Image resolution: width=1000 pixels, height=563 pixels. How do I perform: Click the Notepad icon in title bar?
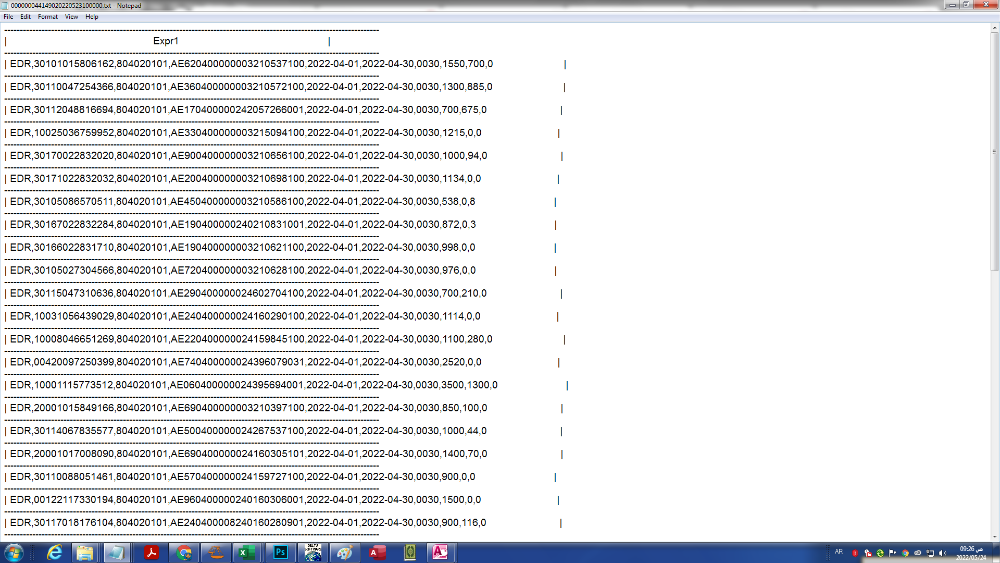[x=5, y=5]
